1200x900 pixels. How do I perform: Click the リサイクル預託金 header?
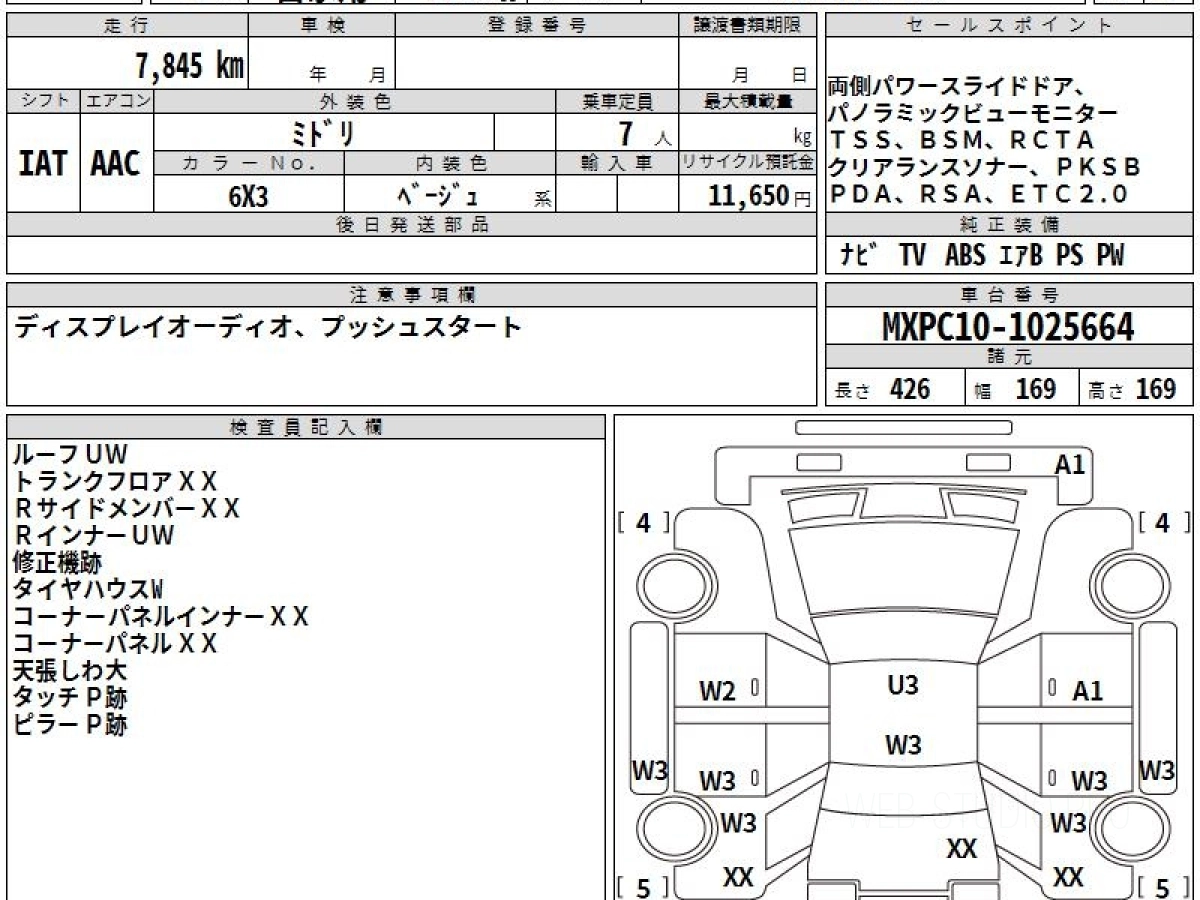[x=747, y=161]
